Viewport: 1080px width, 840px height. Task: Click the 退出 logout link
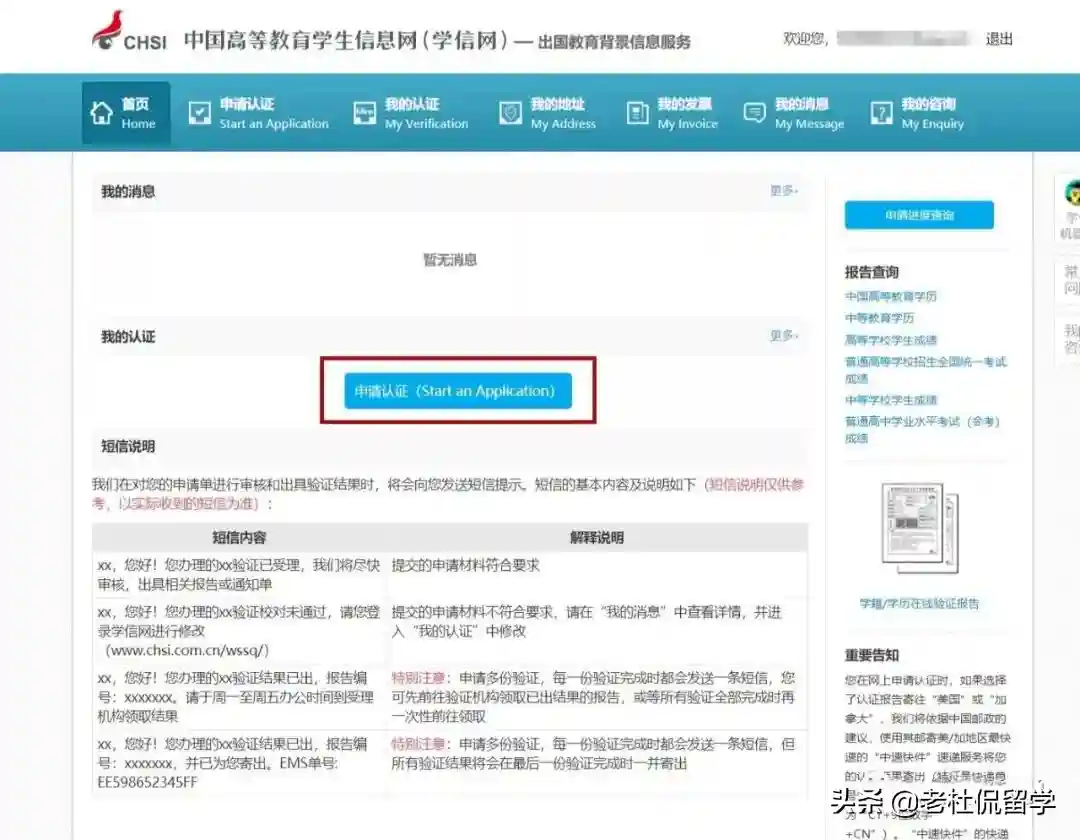tap(999, 39)
